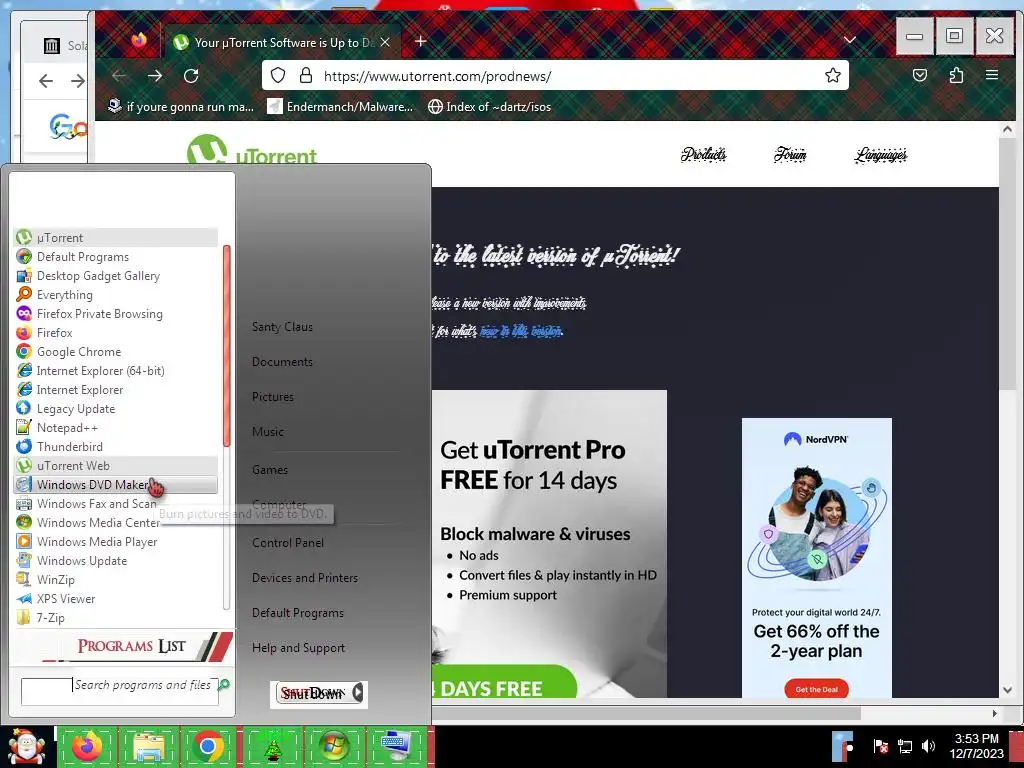Open Santy Claus user folder

(x=282, y=327)
